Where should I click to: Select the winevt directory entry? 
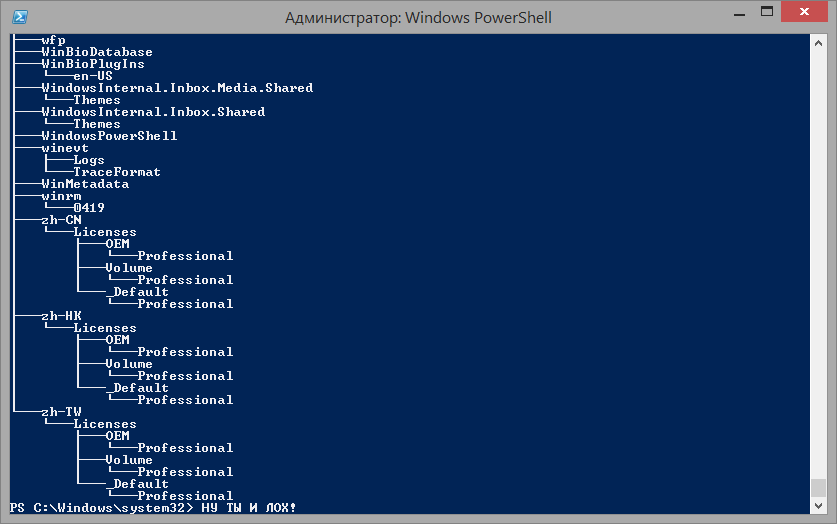pos(64,148)
